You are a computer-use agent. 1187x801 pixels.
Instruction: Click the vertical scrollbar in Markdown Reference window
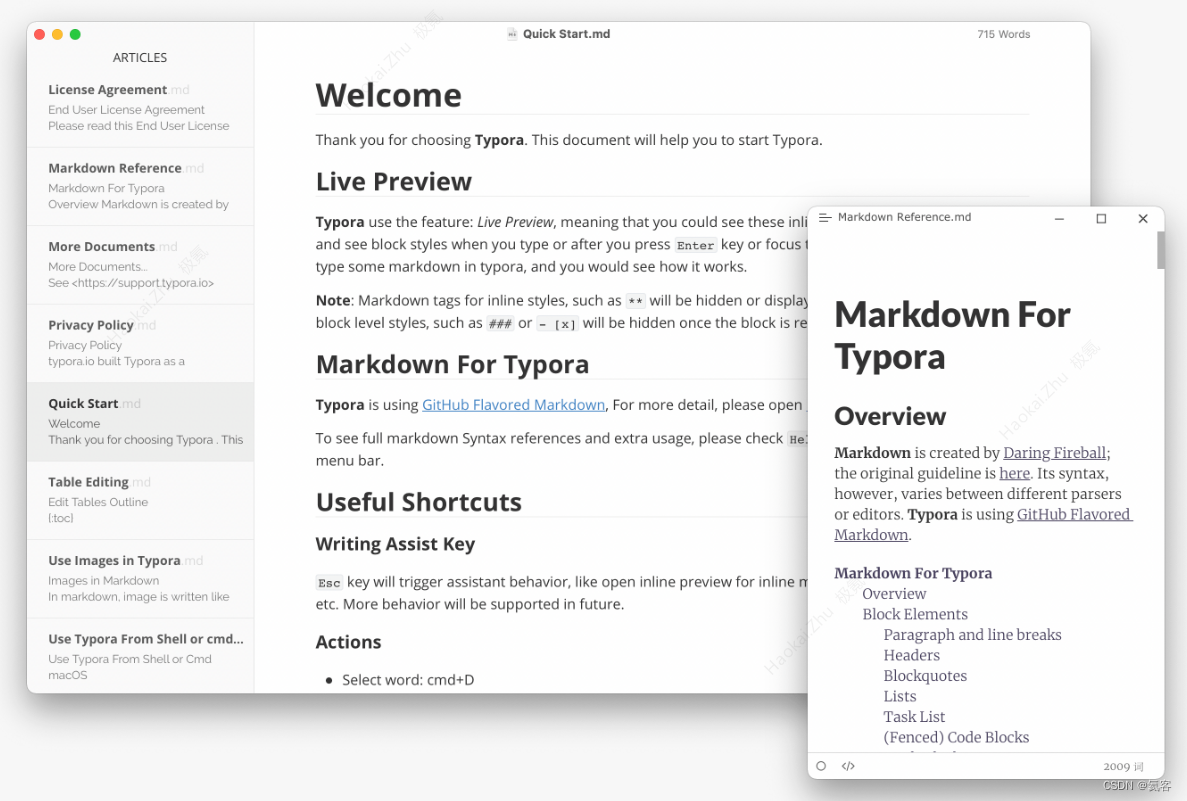pyautogui.click(x=1161, y=250)
